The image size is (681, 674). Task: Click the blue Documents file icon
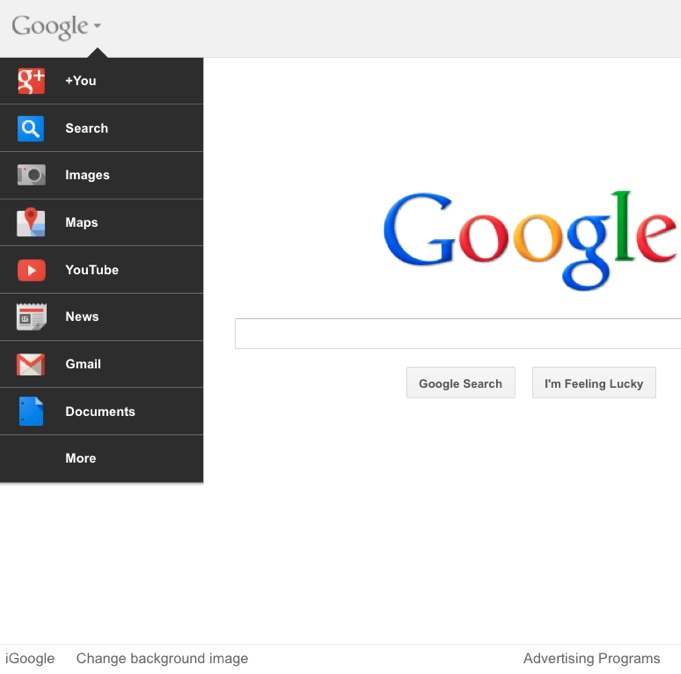[31, 411]
